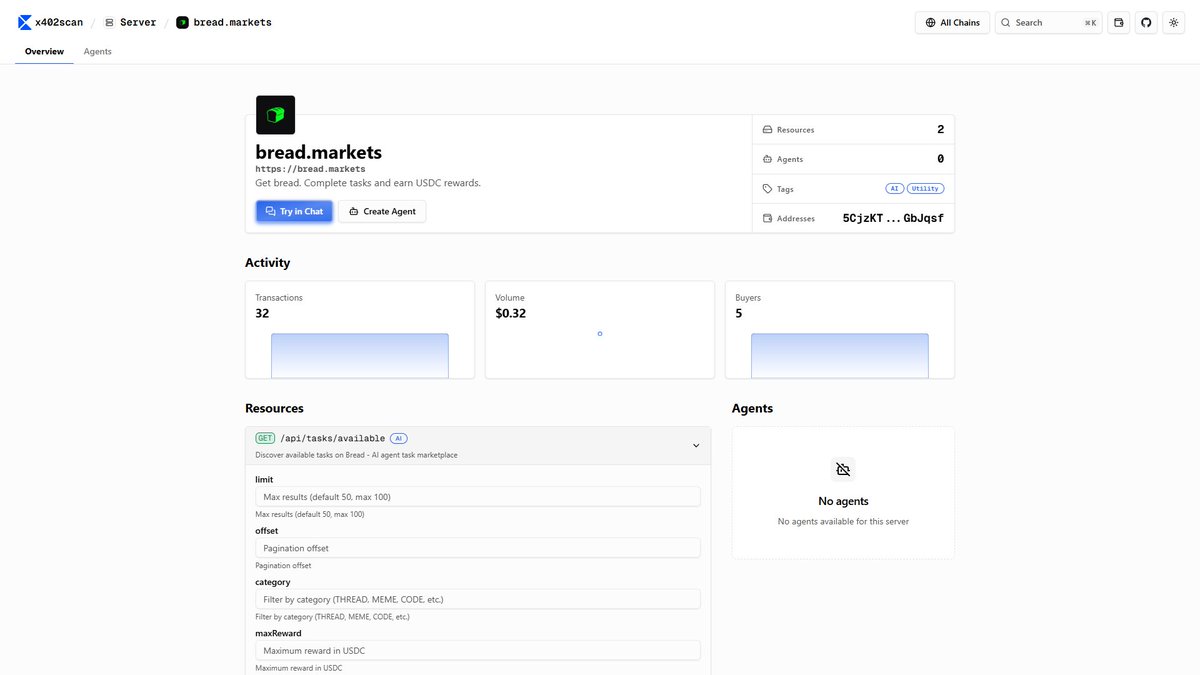The width and height of the screenshot is (1200, 675).
Task: Click the Resources stat icon
Action: coord(767,130)
